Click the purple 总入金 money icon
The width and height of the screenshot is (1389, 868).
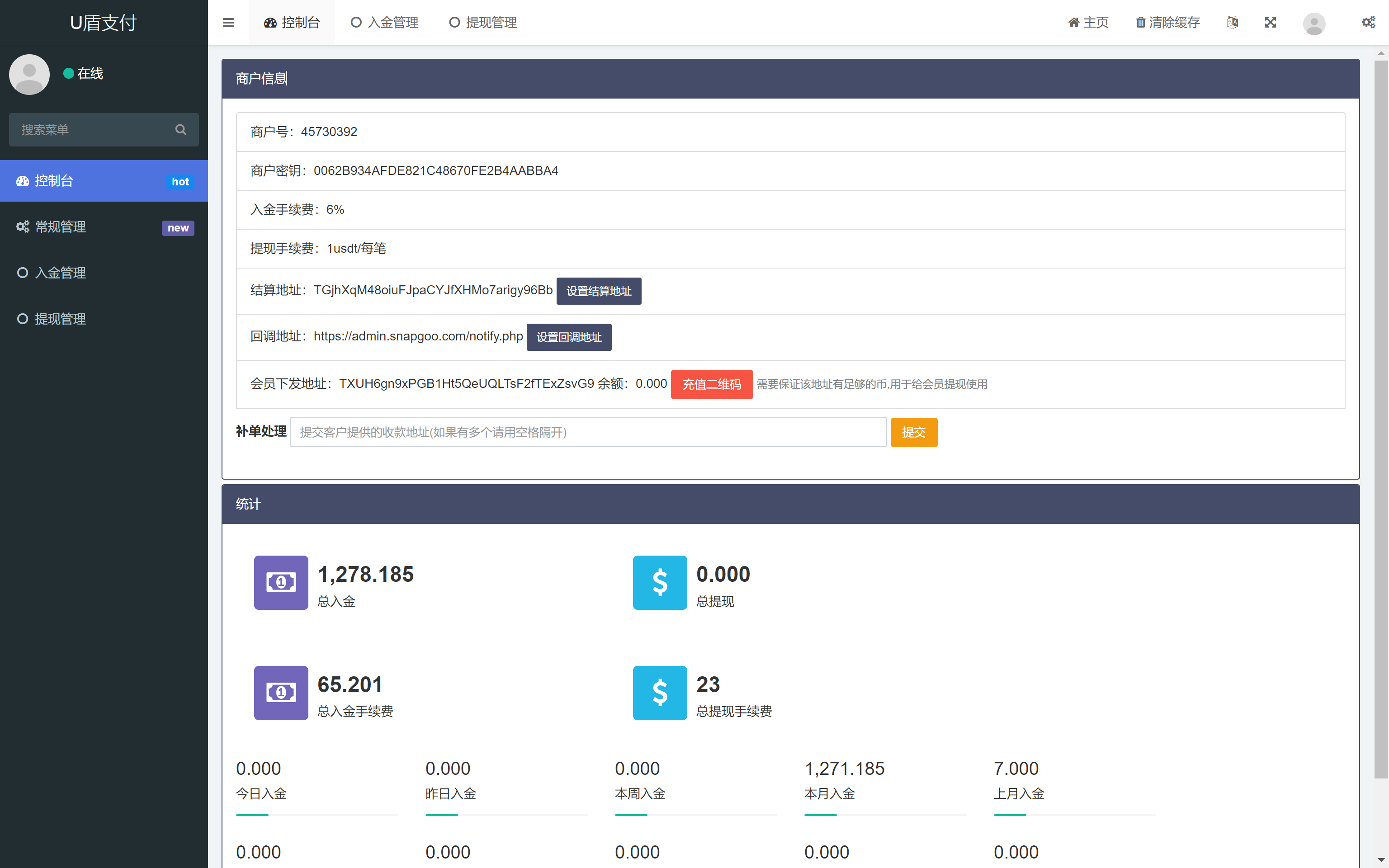click(281, 582)
